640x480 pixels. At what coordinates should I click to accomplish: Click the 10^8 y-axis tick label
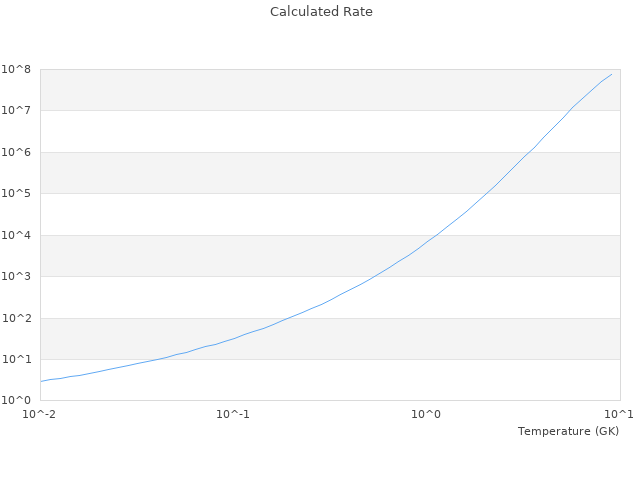click(x=18, y=69)
